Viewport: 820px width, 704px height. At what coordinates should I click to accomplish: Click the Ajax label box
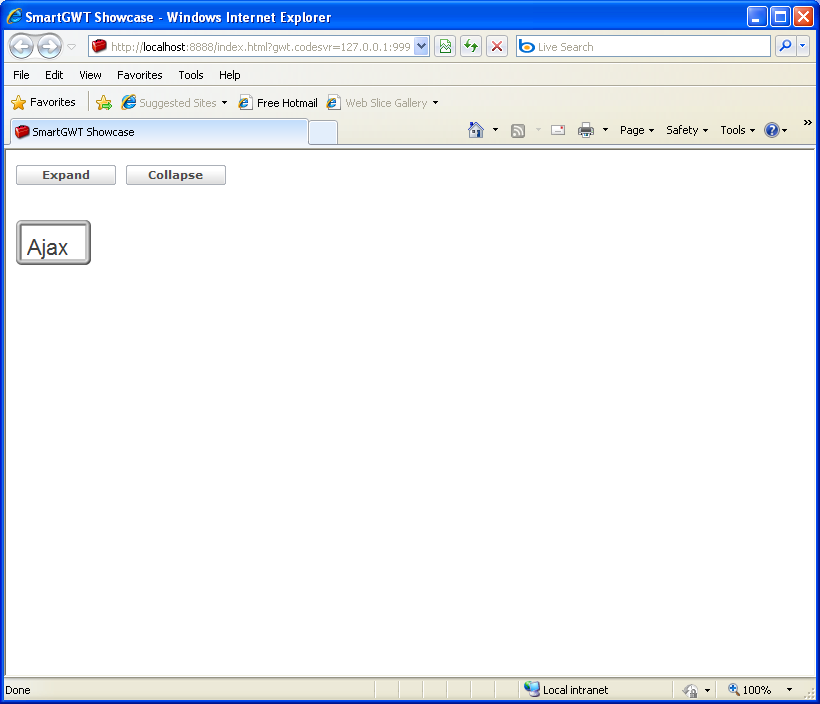click(x=53, y=243)
